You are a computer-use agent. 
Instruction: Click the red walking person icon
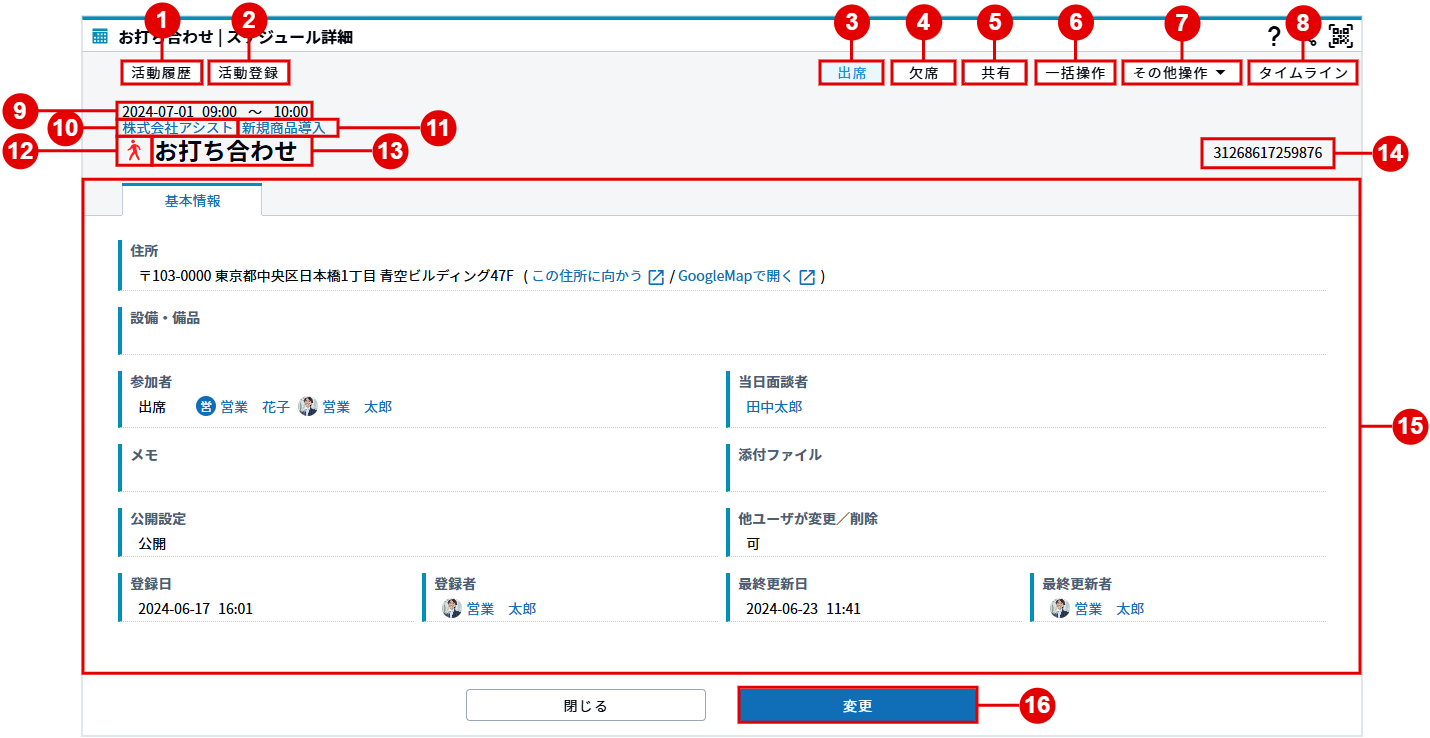coord(133,151)
